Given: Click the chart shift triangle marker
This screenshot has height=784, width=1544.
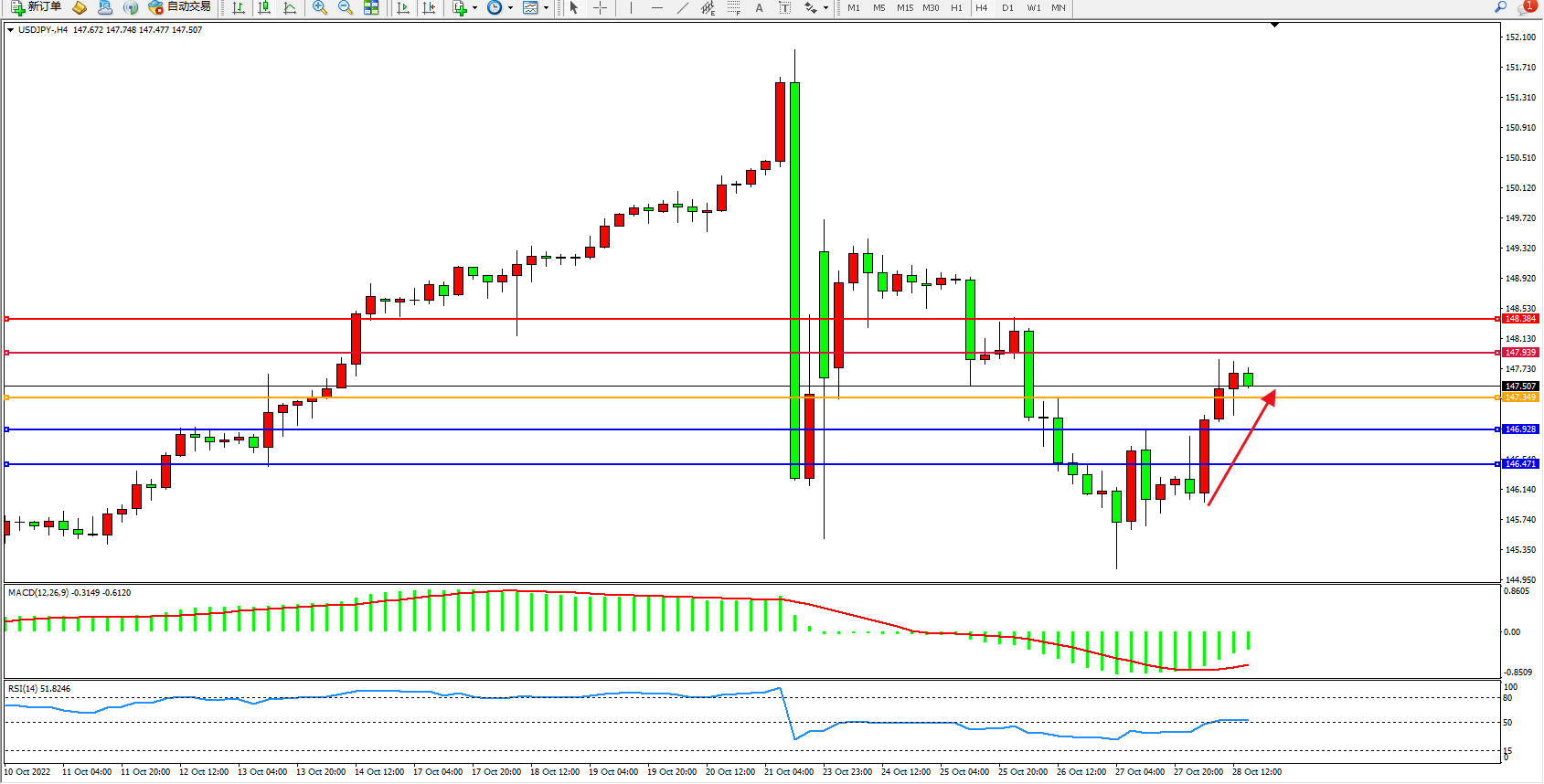Looking at the screenshot, I should click(1274, 26).
